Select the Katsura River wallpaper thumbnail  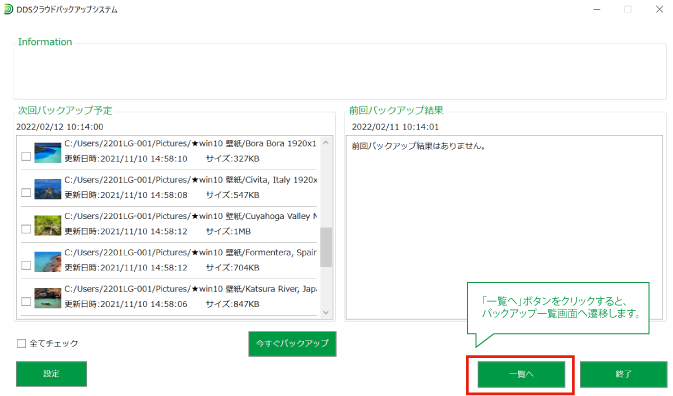48,298
